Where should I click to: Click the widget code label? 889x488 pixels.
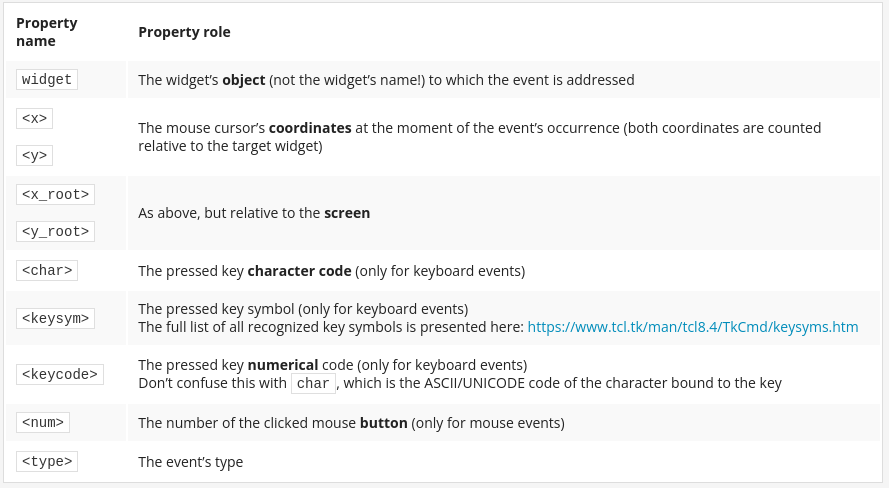tap(46, 79)
